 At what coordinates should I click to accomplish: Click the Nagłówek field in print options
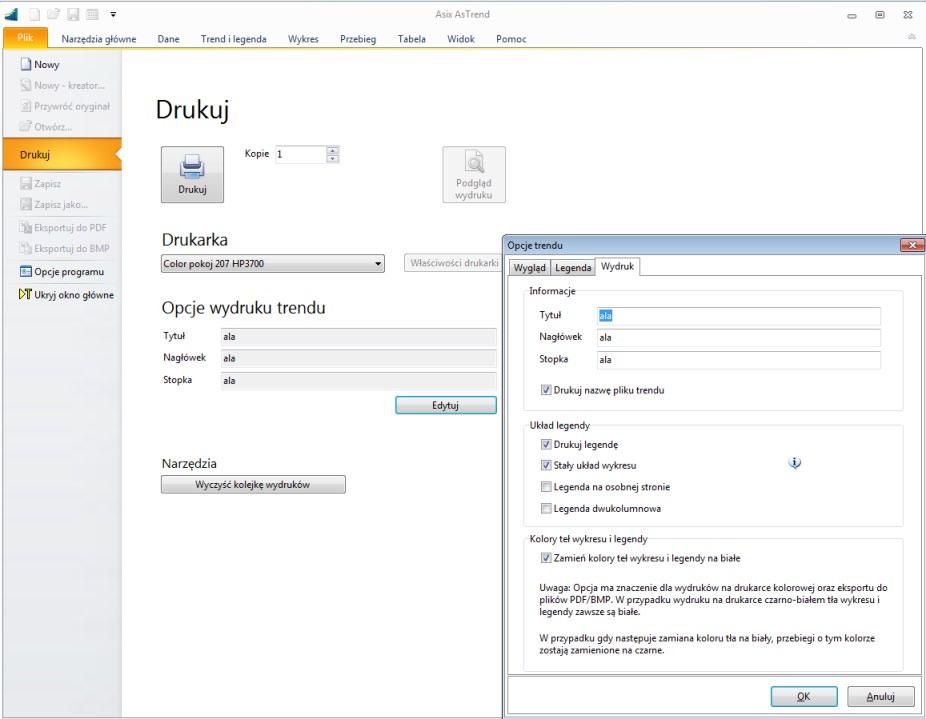click(x=358, y=358)
